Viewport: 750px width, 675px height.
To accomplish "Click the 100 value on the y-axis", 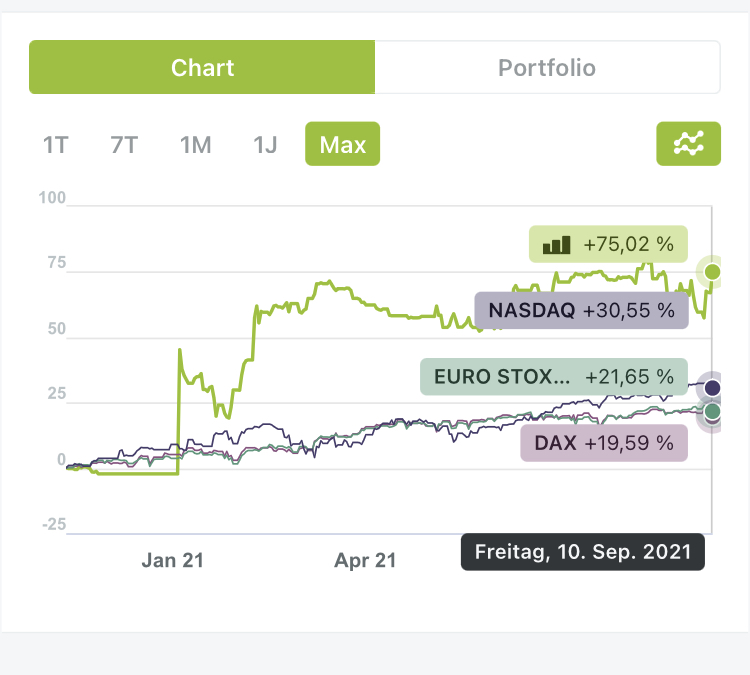I will [52, 199].
